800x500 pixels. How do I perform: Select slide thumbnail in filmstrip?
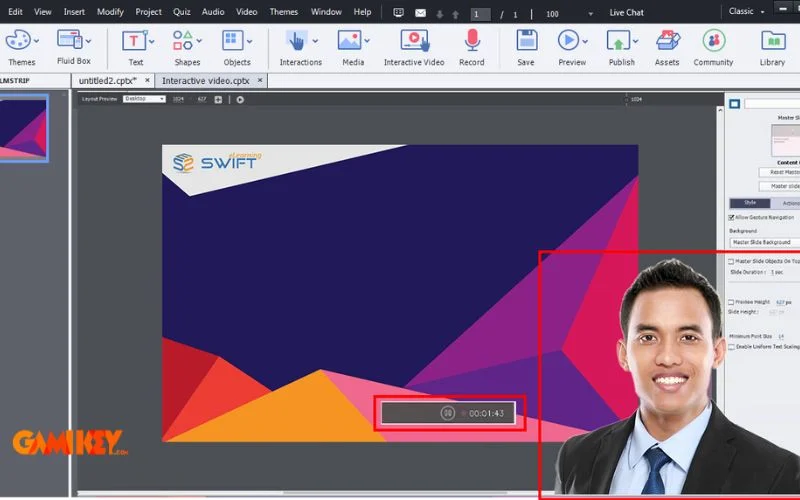point(23,128)
